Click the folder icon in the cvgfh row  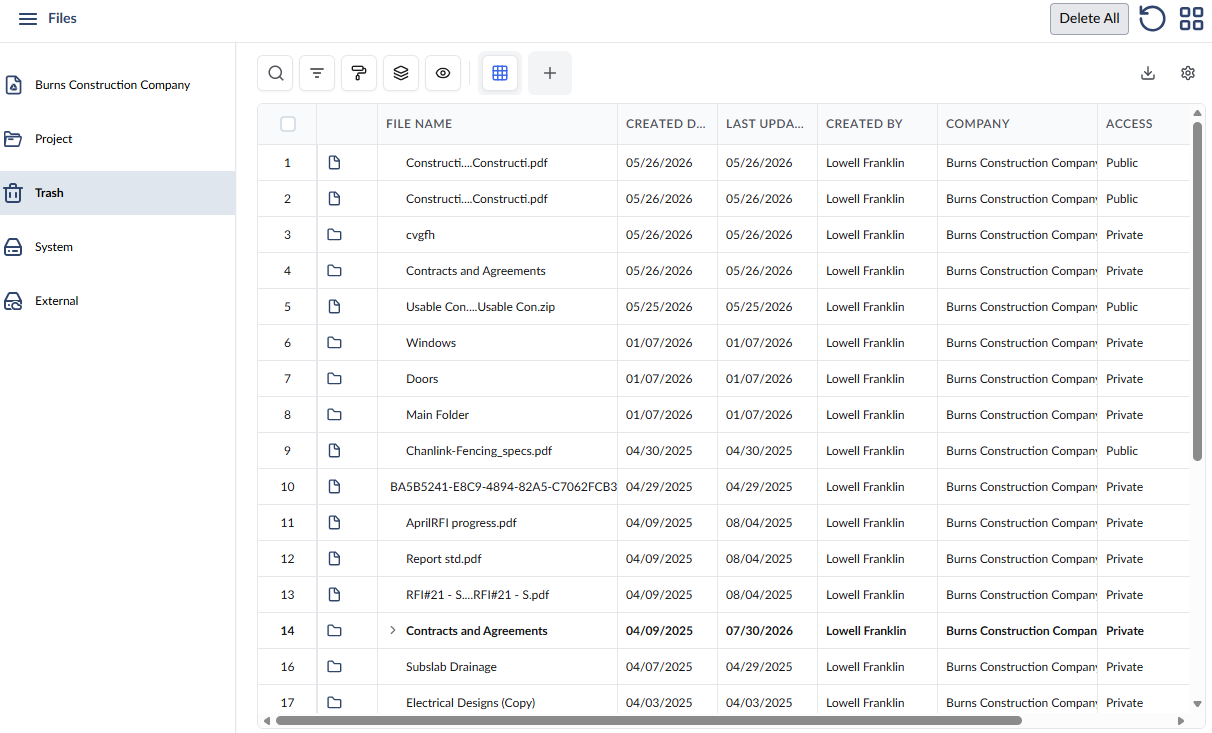335,235
